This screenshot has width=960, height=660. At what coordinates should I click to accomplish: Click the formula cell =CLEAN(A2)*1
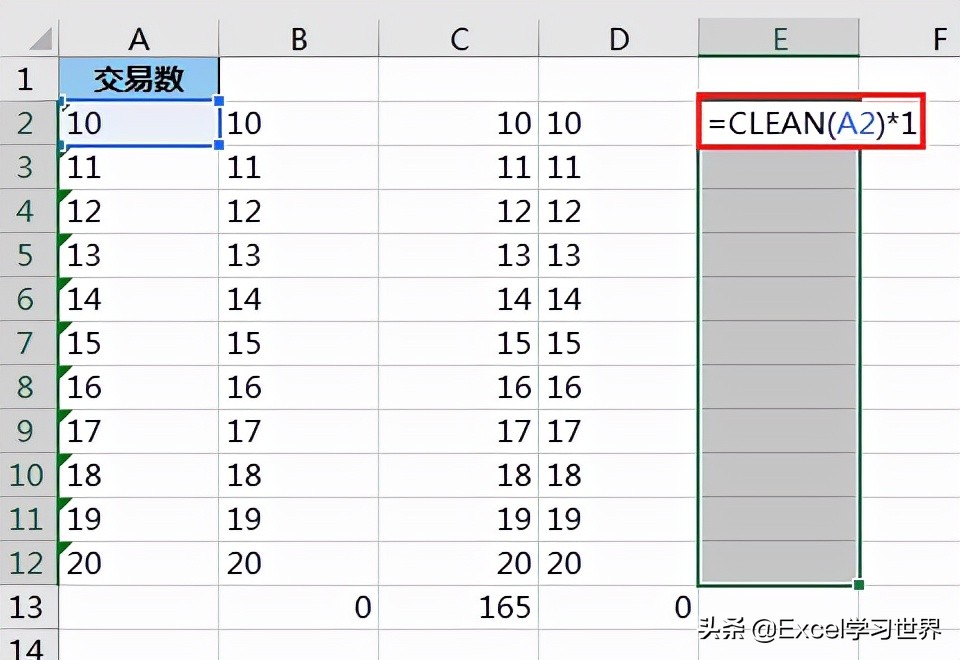tap(811, 122)
